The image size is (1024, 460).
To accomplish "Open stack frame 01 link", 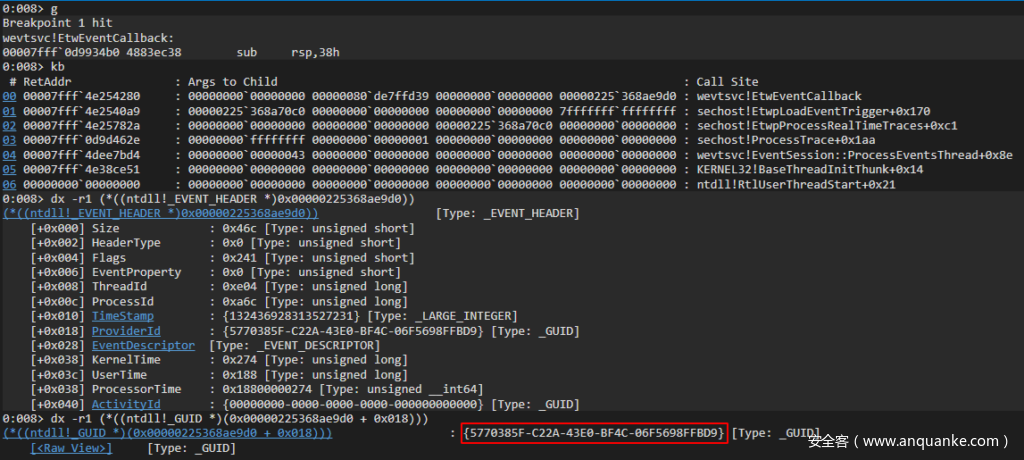I will (x=9, y=111).
